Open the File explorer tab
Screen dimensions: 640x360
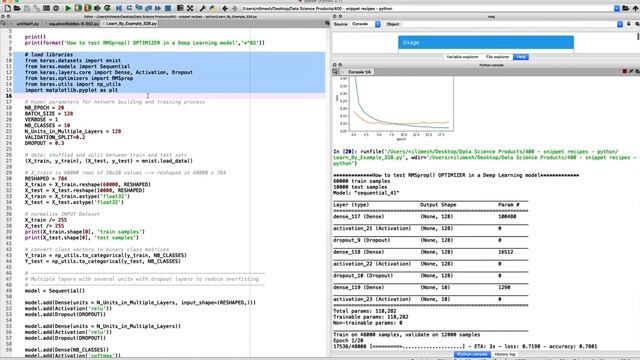pos(497,57)
